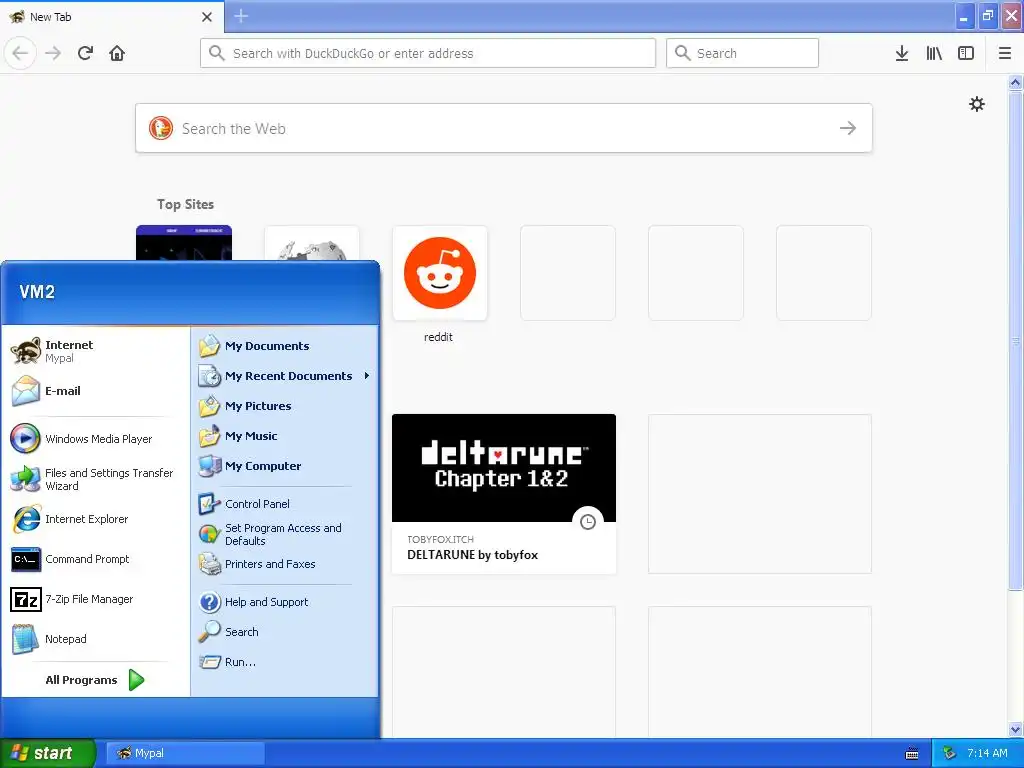The width and height of the screenshot is (1024, 768).
Task: Open the Downloads toolbar icon
Action: pyautogui.click(x=902, y=53)
